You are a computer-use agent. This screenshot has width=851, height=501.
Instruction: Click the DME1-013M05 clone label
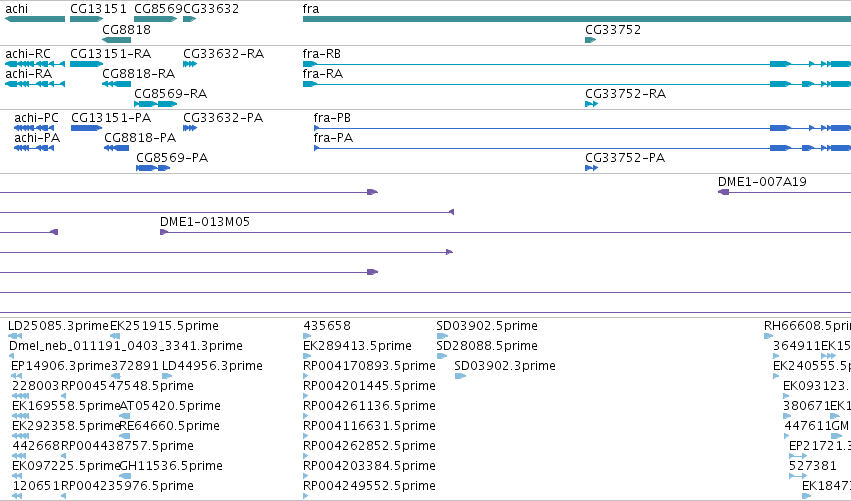205,221
